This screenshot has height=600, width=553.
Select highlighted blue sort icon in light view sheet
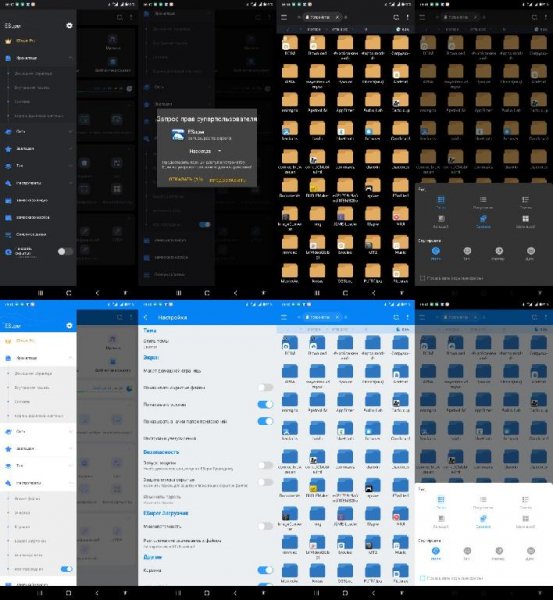tap(436, 551)
